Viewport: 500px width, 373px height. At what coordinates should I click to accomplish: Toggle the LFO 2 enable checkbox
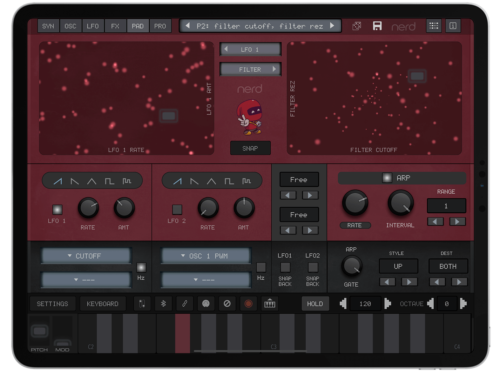tap(177, 209)
